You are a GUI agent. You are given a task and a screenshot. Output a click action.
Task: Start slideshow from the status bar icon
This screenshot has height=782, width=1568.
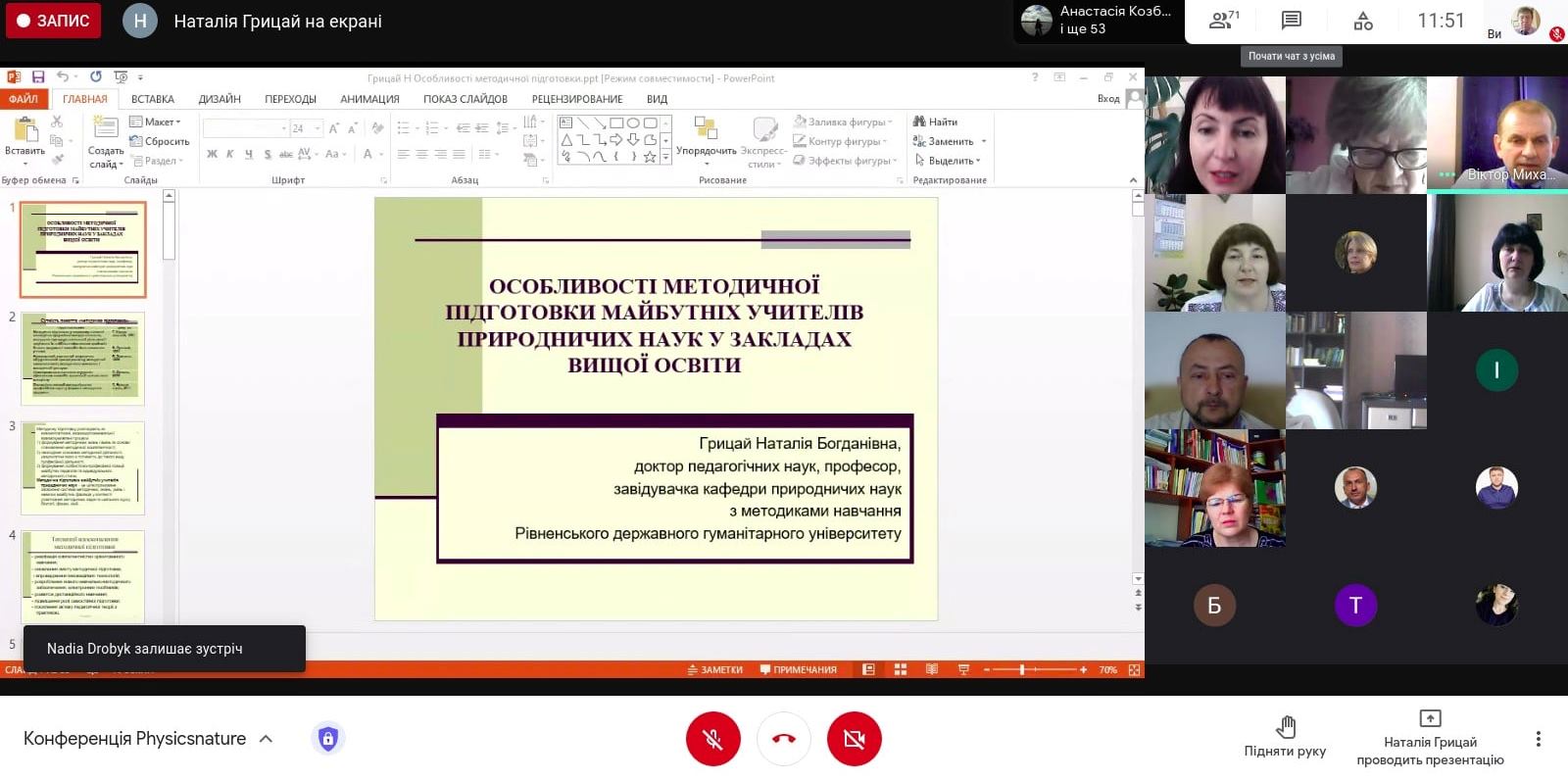tap(963, 669)
